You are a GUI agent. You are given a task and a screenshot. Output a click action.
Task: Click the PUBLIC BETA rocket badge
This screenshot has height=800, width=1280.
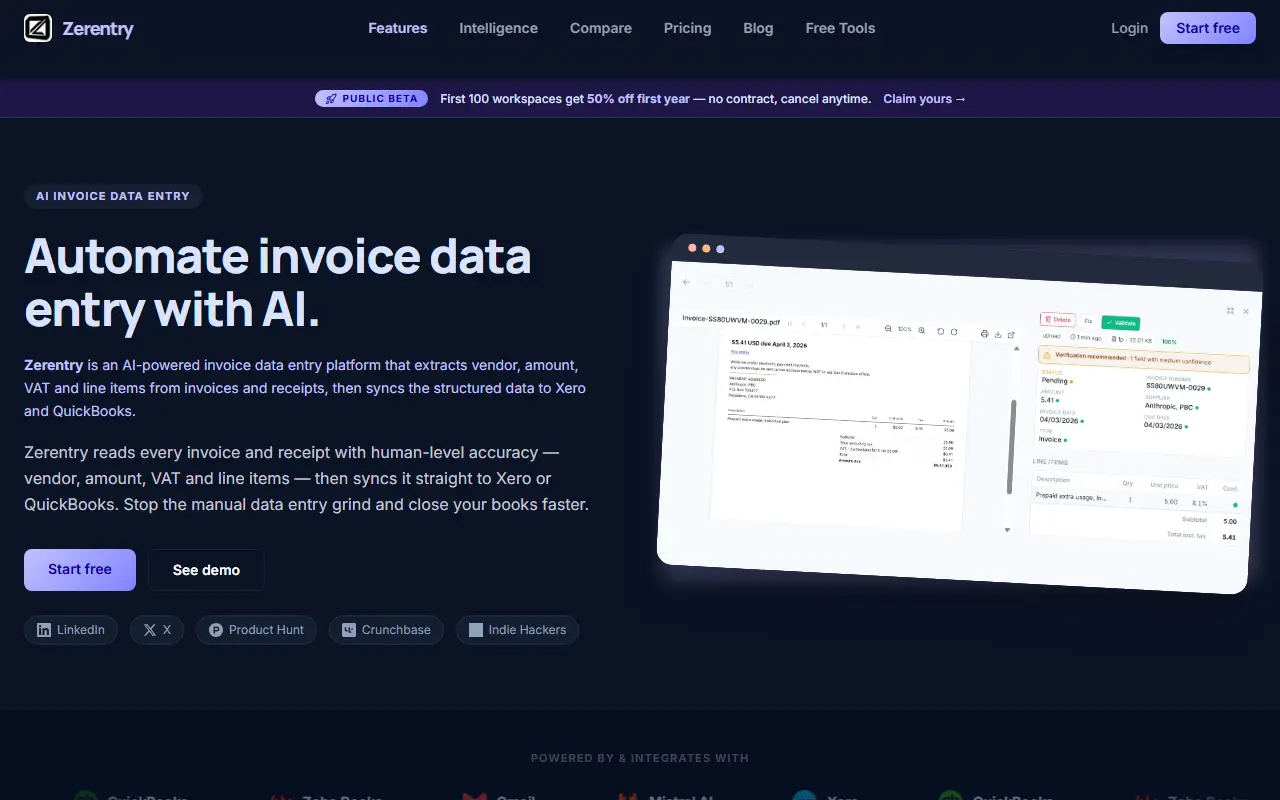pyautogui.click(x=372, y=99)
